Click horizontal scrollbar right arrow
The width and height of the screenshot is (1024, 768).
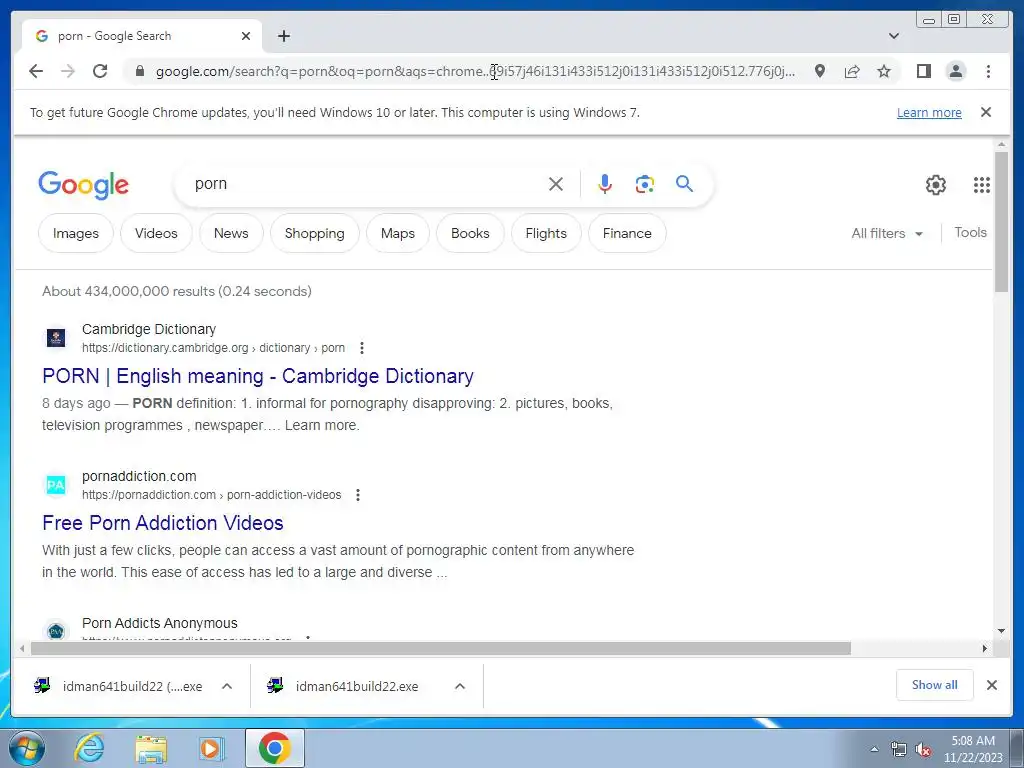pyautogui.click(x=985, y=648)
